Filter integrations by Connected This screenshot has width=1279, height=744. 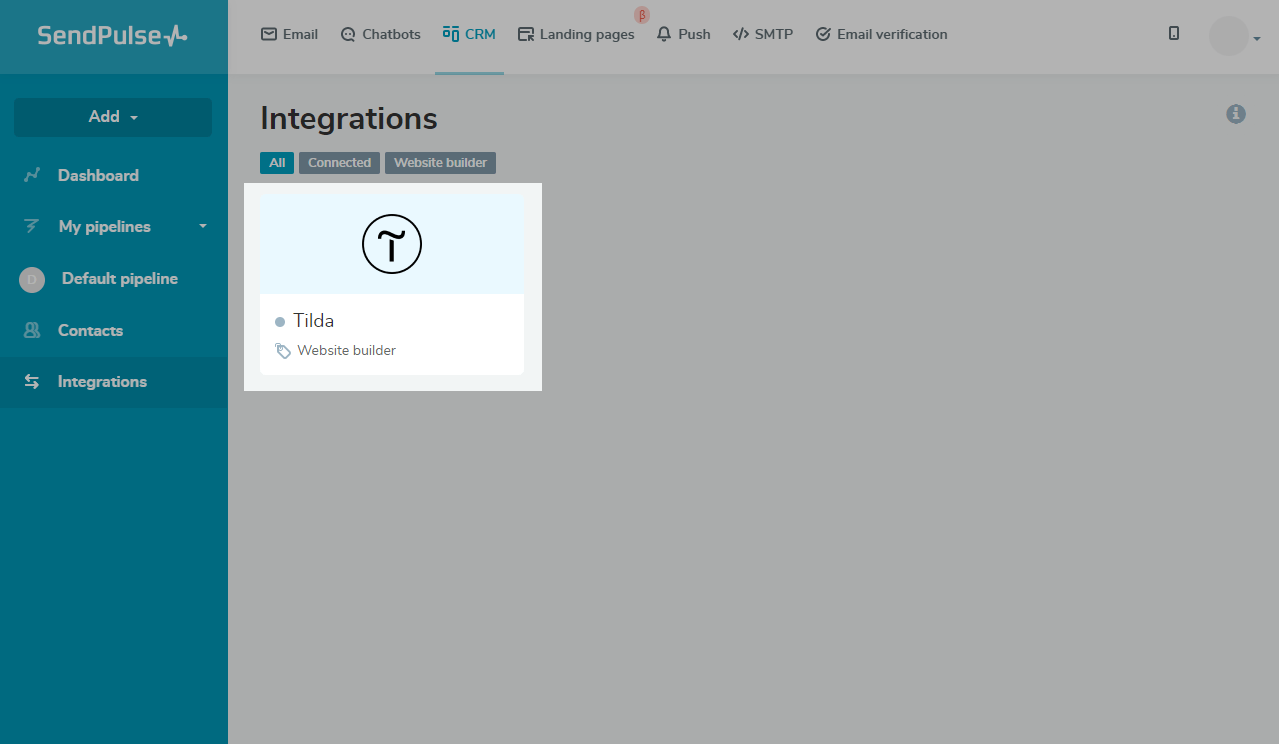(x=339, y=163)
